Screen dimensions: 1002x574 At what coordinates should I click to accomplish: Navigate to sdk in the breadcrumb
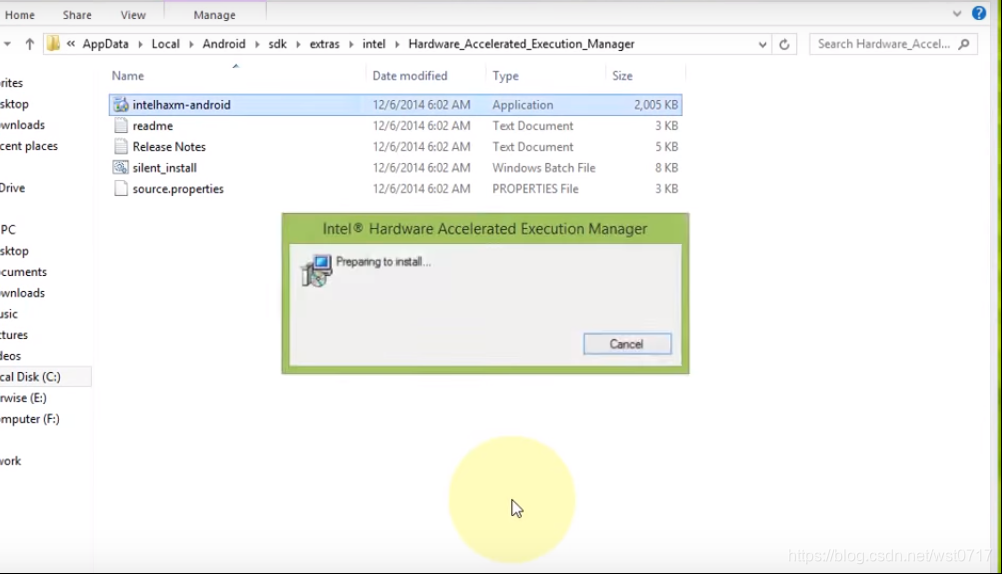[x=277, y=44]
